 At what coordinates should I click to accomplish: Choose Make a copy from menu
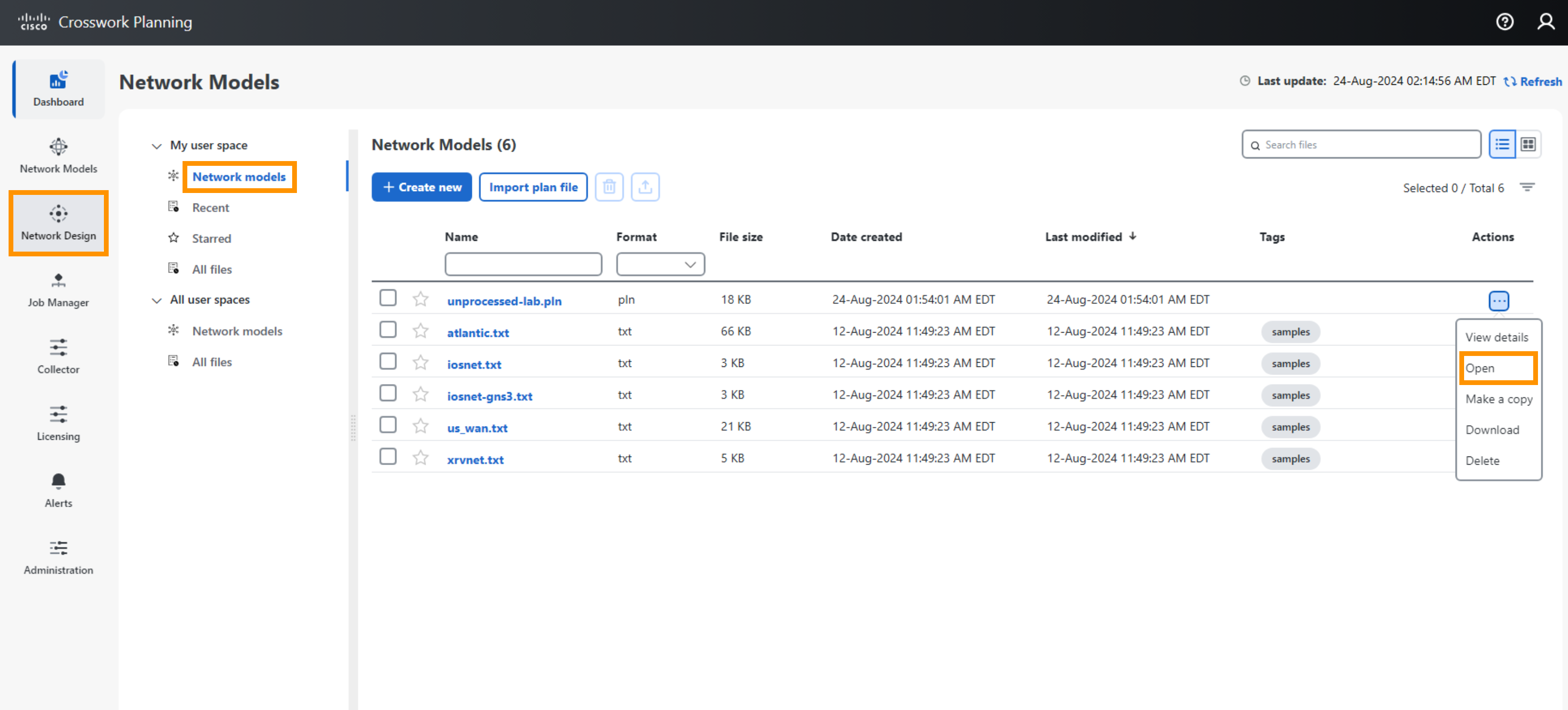pos(1498,399)
